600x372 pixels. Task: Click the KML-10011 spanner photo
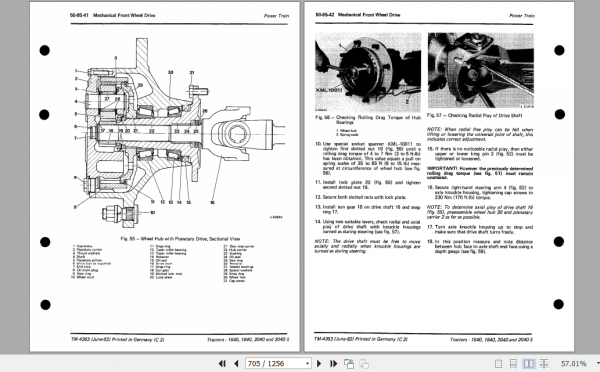click(368, 72)
